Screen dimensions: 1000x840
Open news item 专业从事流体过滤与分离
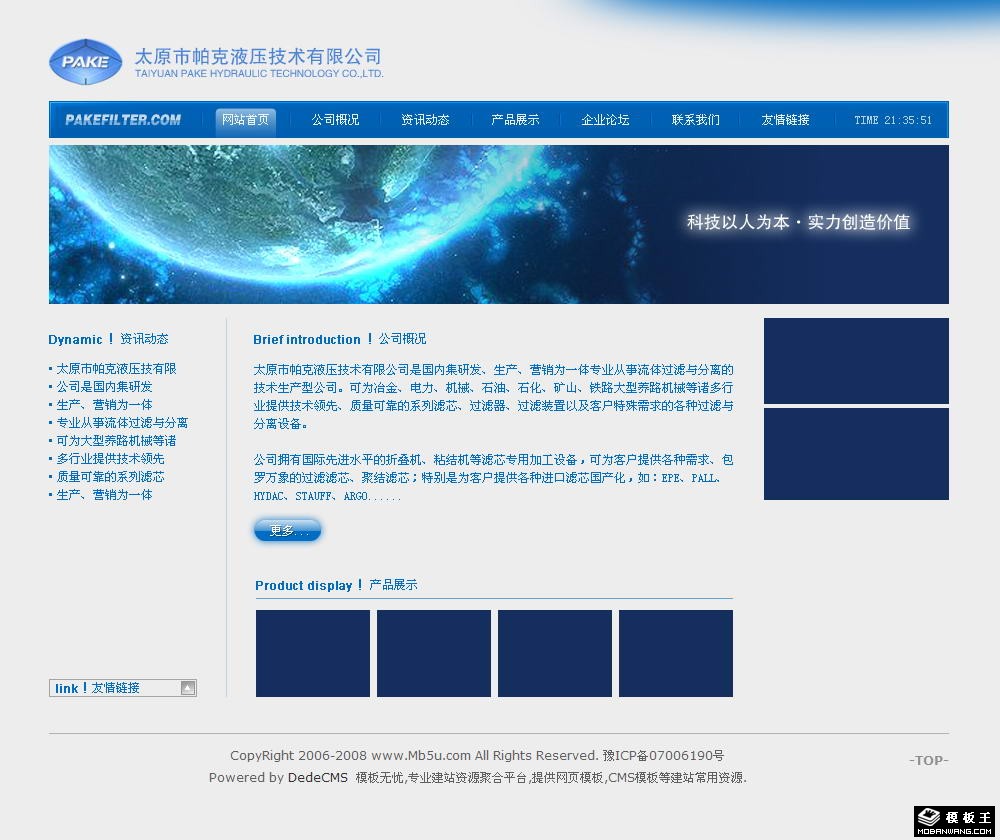[x=122, y=422]
